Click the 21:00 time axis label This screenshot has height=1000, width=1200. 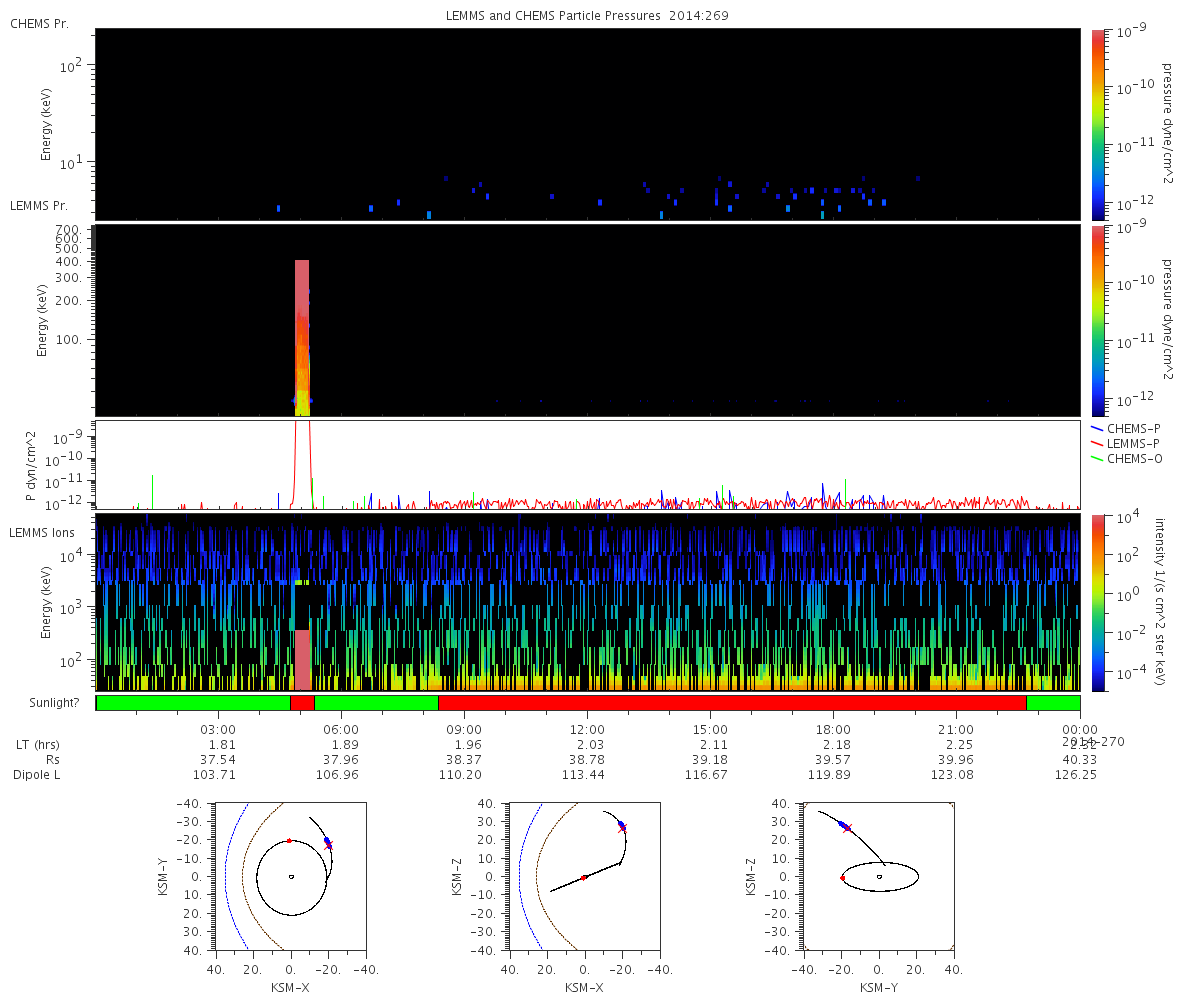pos(956,730)
